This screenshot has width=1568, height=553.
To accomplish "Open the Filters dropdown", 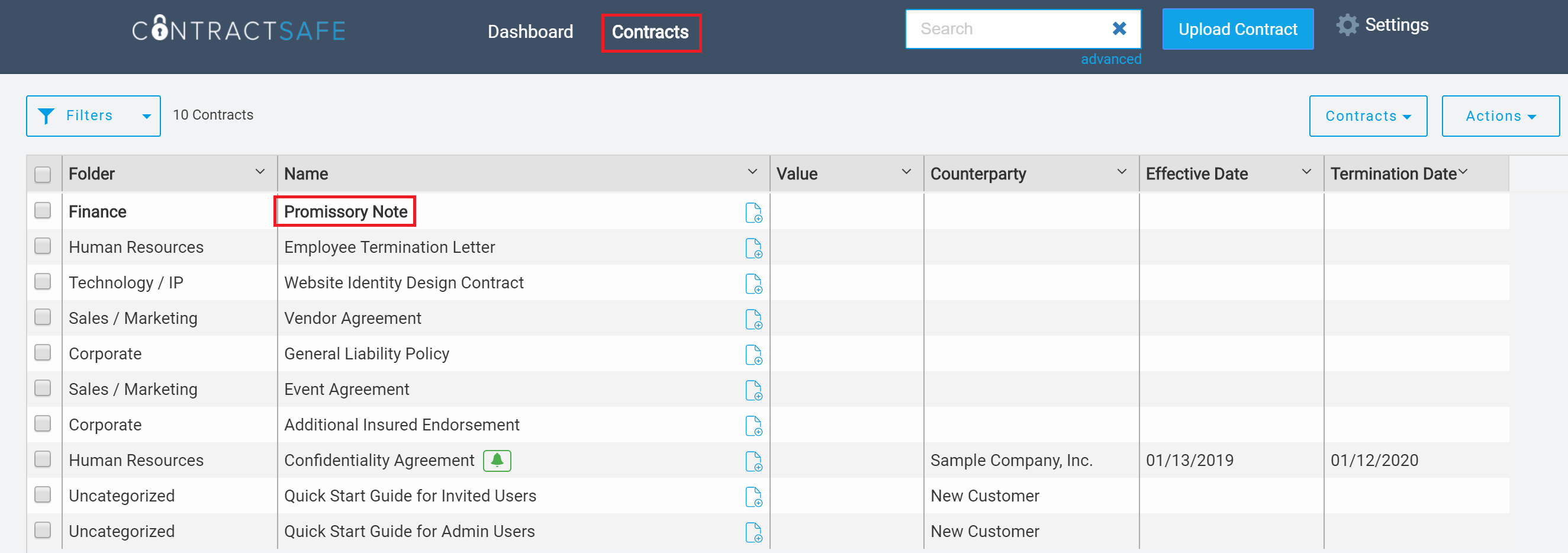I will point(93,115).
